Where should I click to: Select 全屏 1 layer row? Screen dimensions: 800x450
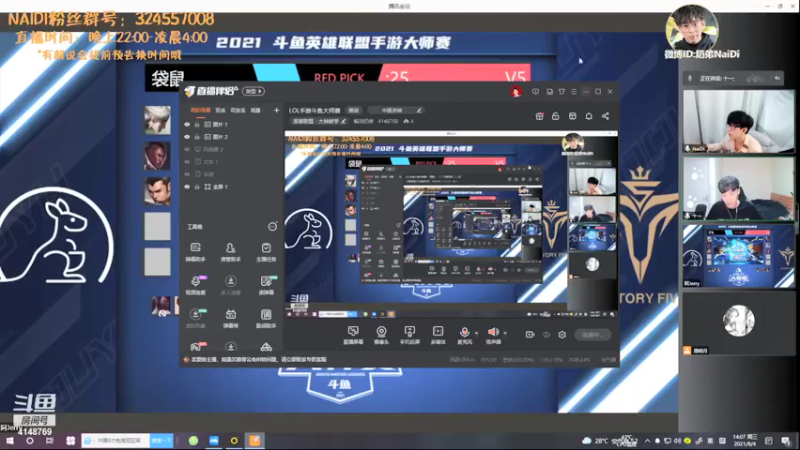tap(231, 187)
